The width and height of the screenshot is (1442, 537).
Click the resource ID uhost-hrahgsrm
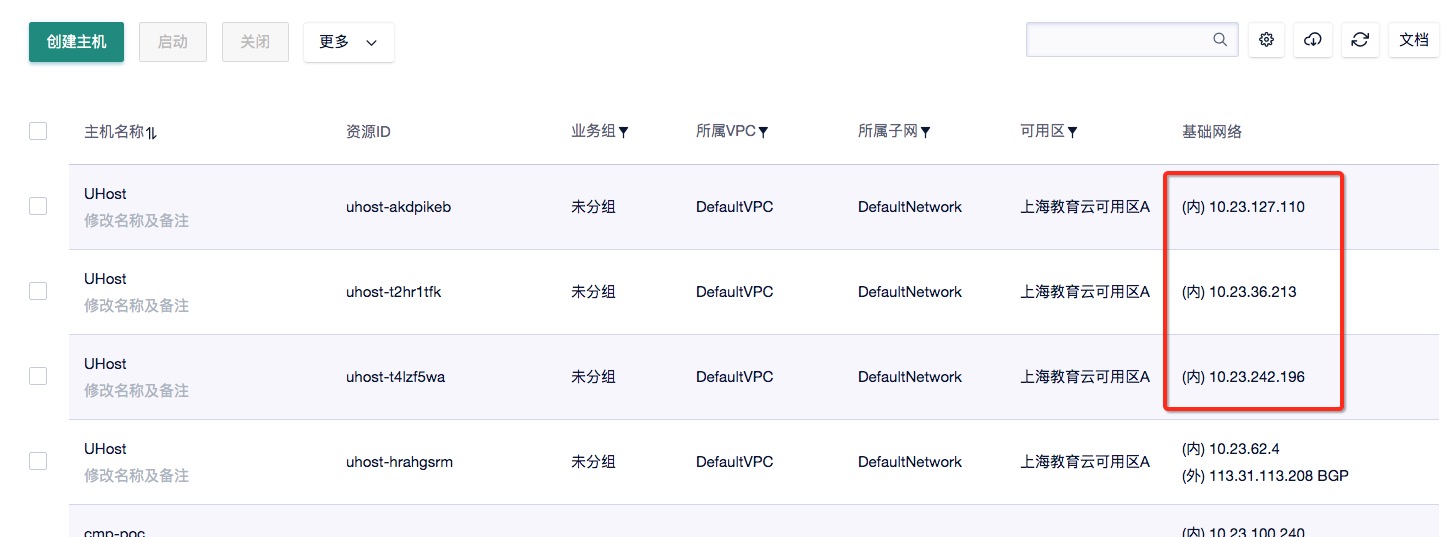[399, 462]
